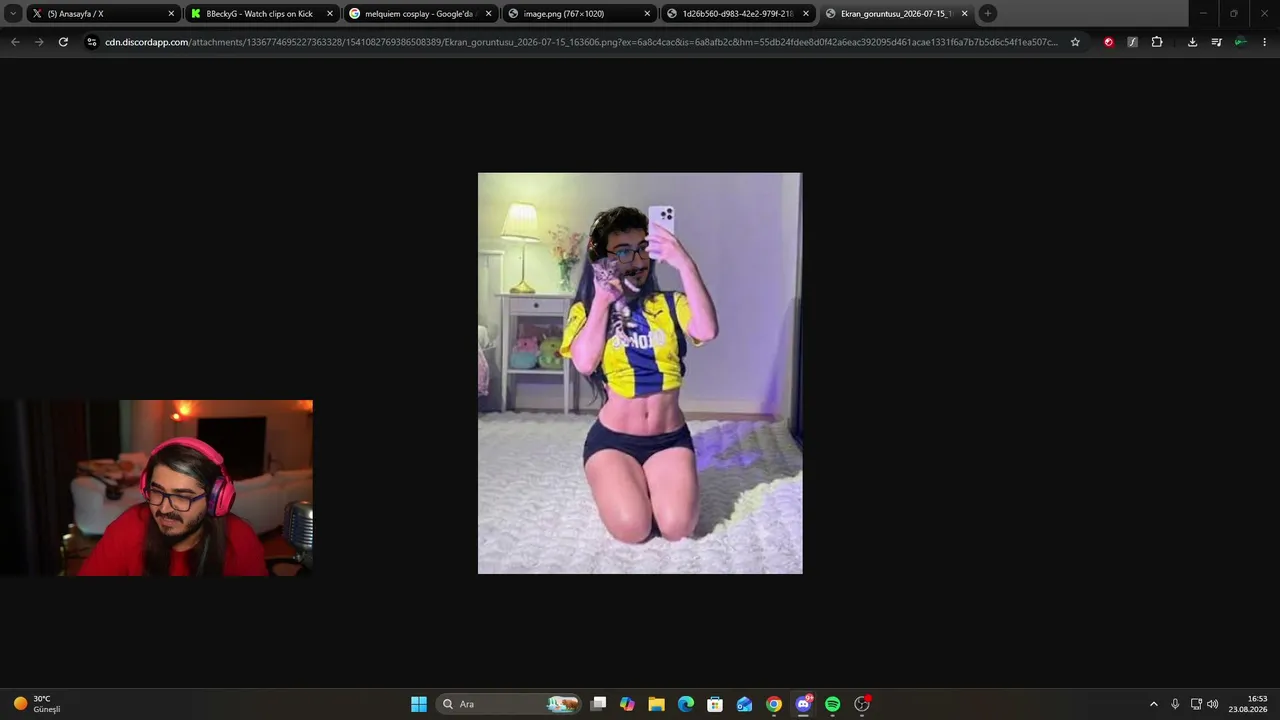This screenshot has height=720, width=1280.
Task: Close the Anasayfa / X tab
Action: (171, 14)
